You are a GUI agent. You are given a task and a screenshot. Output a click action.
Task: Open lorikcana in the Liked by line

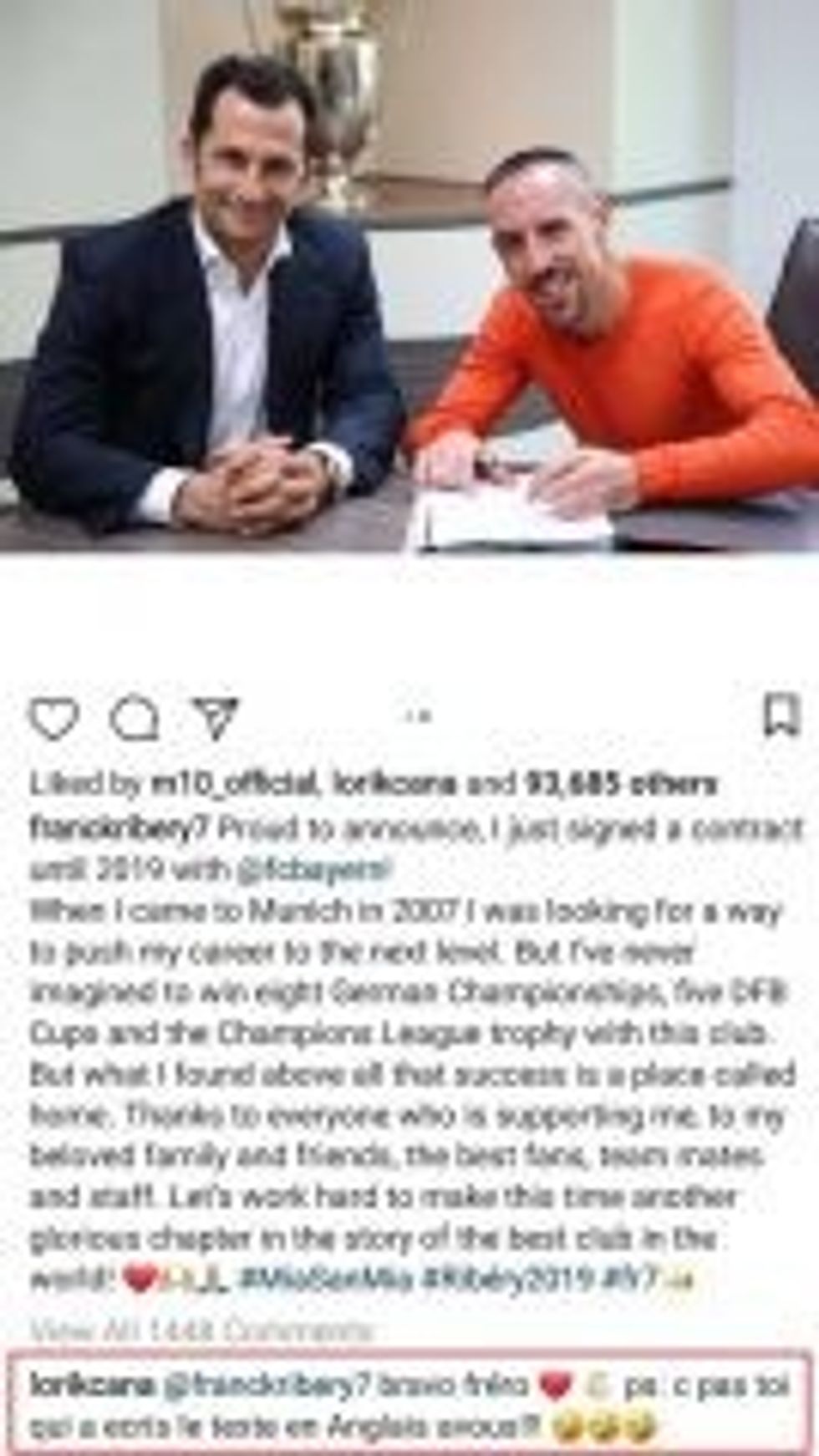click(x=395, y=785)
